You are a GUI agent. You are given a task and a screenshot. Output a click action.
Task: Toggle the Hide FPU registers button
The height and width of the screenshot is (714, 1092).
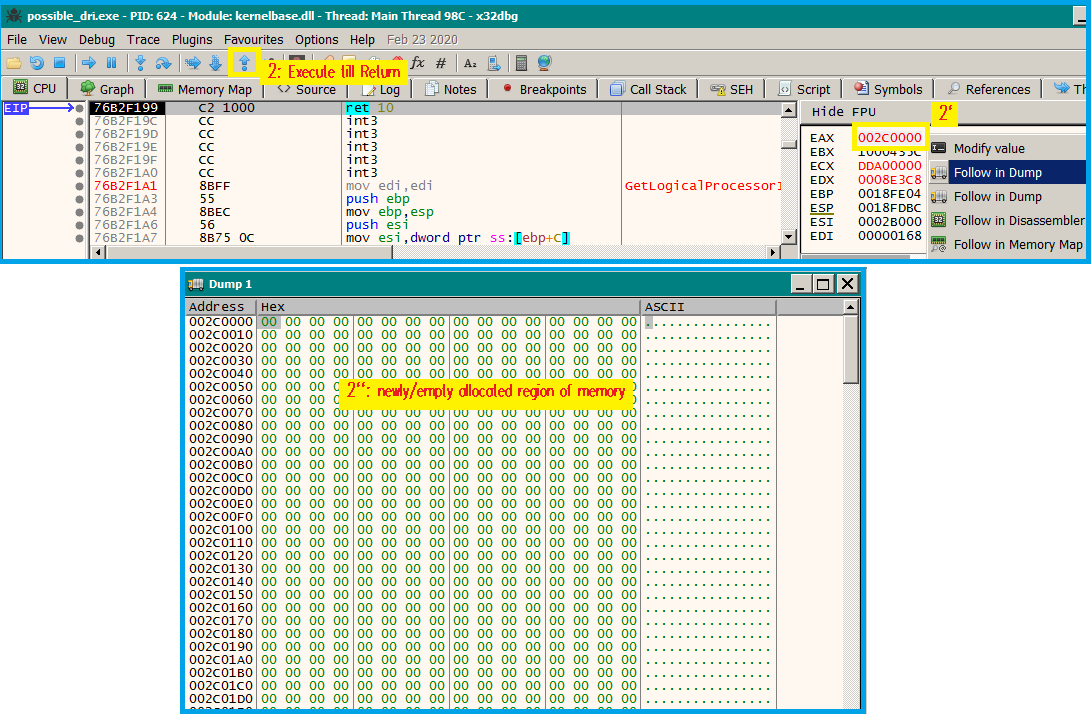pyautogui.click(x=842, y=112)
